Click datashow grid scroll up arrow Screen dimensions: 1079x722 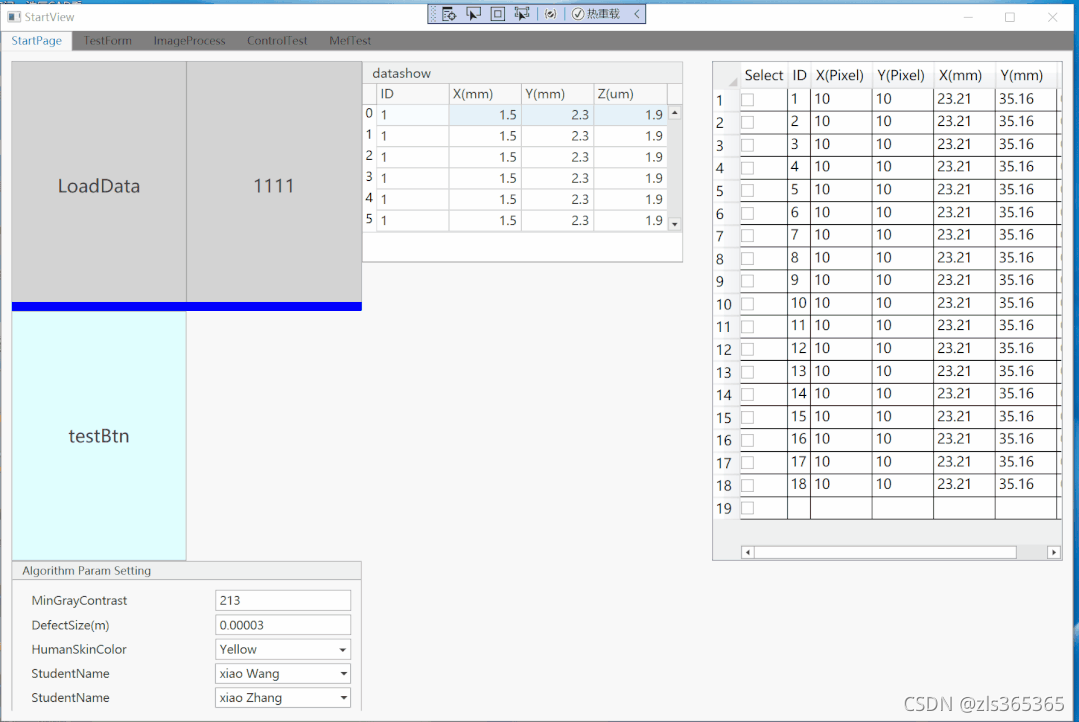[675, 113]
